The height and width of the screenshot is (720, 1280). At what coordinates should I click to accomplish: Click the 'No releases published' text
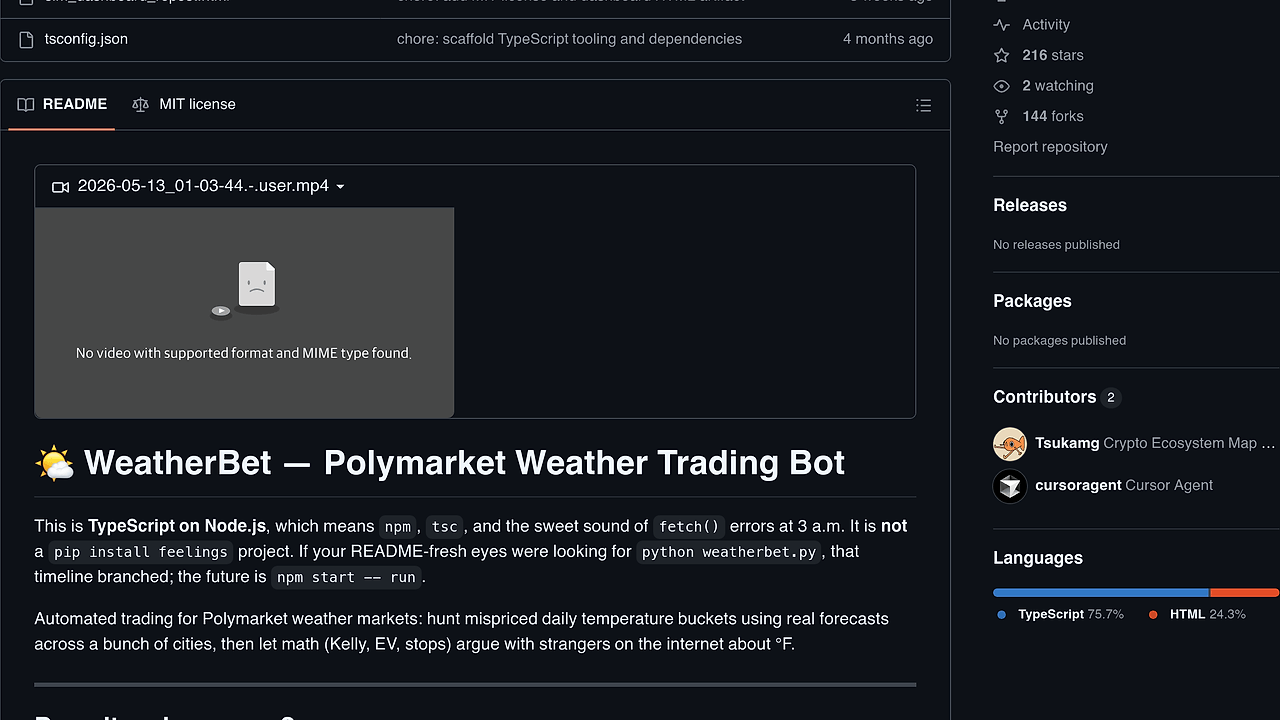(1056, 245)
